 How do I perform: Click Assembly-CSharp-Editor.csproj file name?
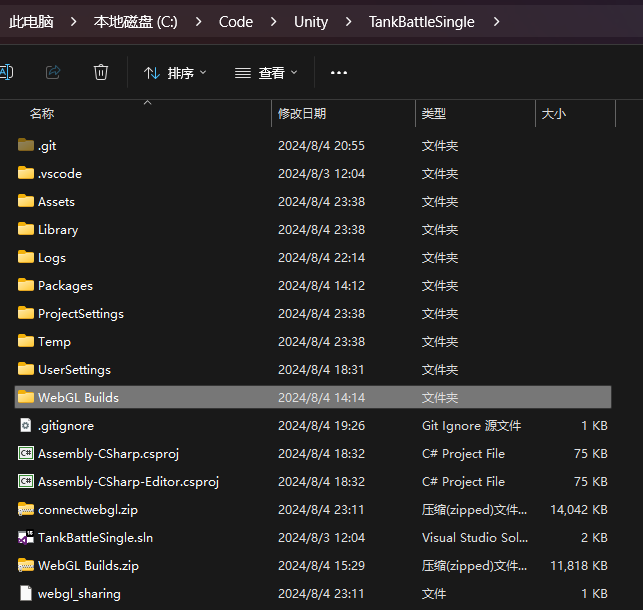129,482
